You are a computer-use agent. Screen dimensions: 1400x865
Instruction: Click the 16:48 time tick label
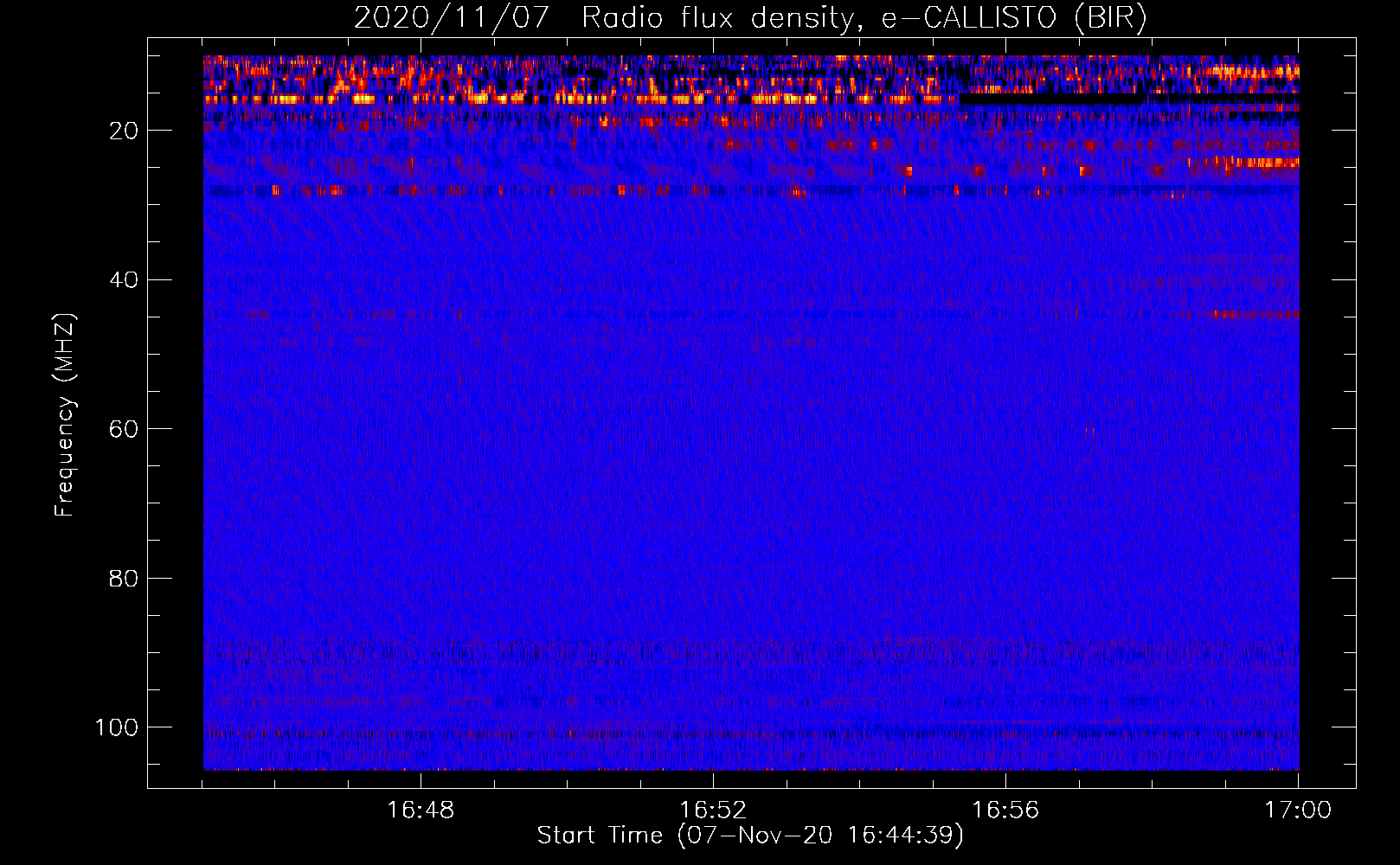(x=421, y=811)
